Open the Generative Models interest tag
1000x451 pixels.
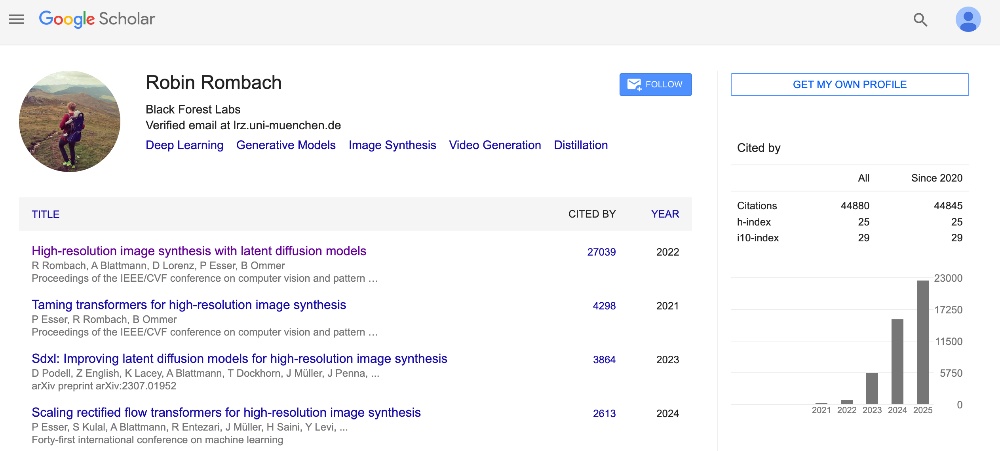click(286, 145)
